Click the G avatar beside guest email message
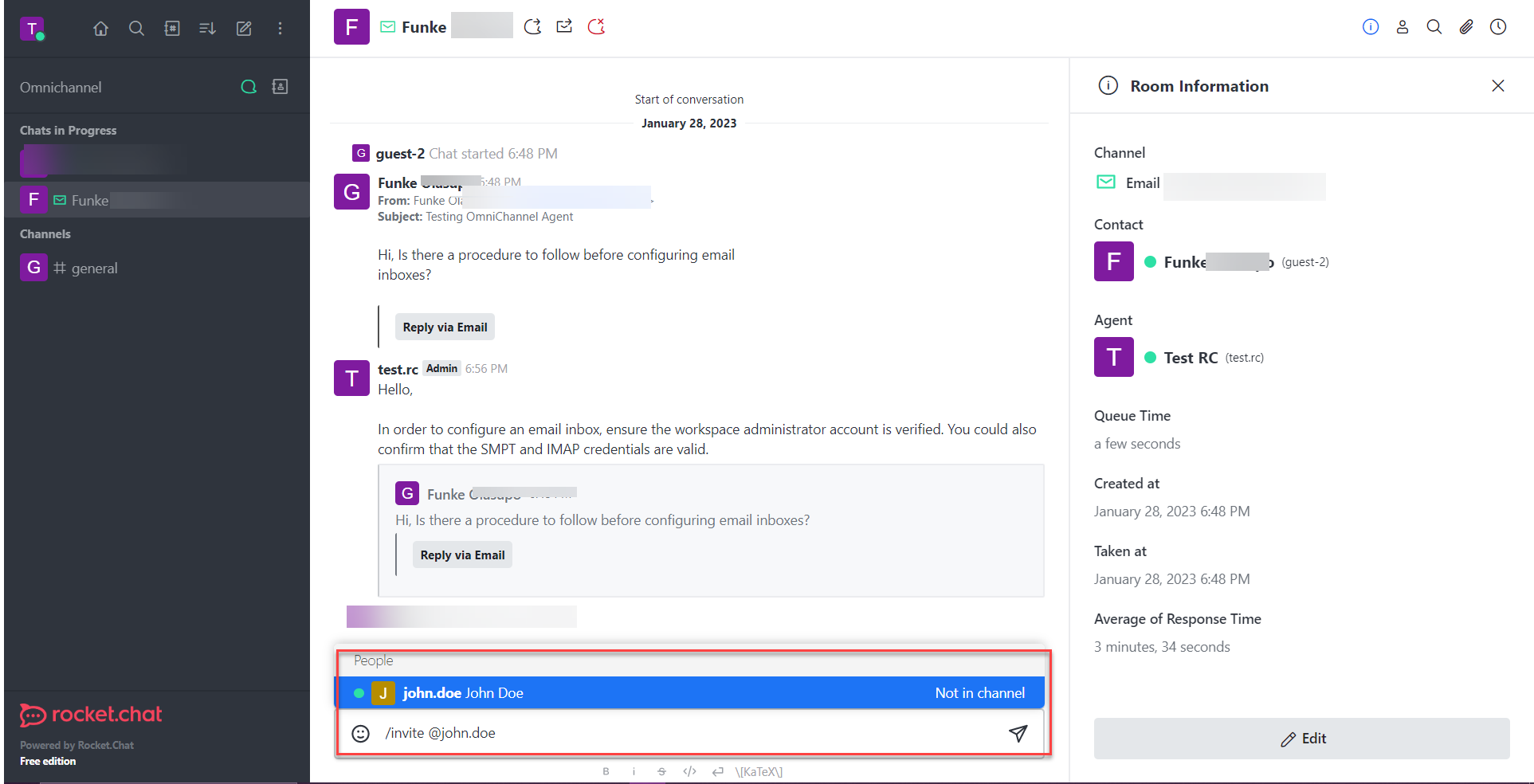 [351, 192]
